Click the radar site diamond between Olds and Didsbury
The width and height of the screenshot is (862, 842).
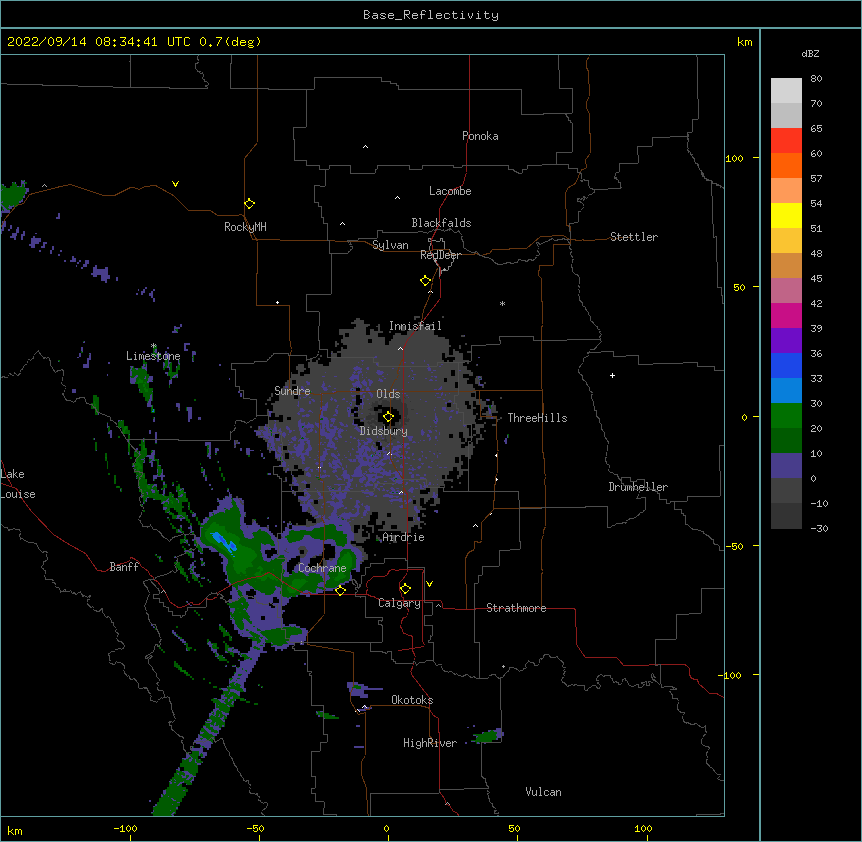click(388, 417)
